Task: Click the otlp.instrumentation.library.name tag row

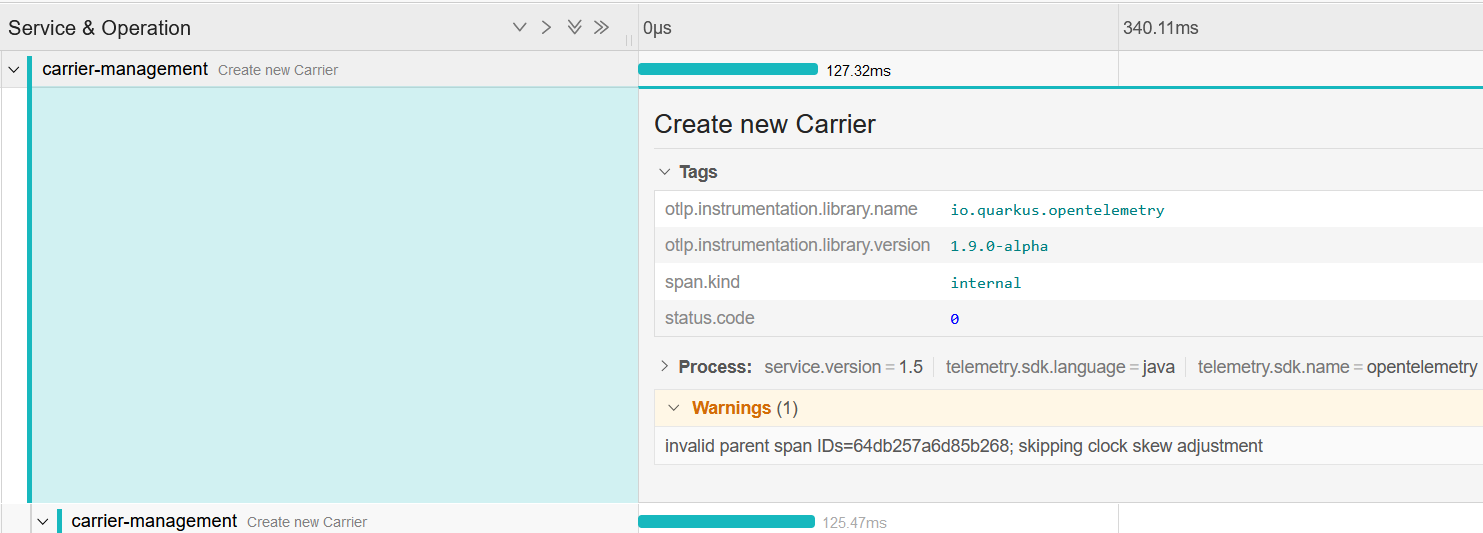Action: (x=1068, y=209)
